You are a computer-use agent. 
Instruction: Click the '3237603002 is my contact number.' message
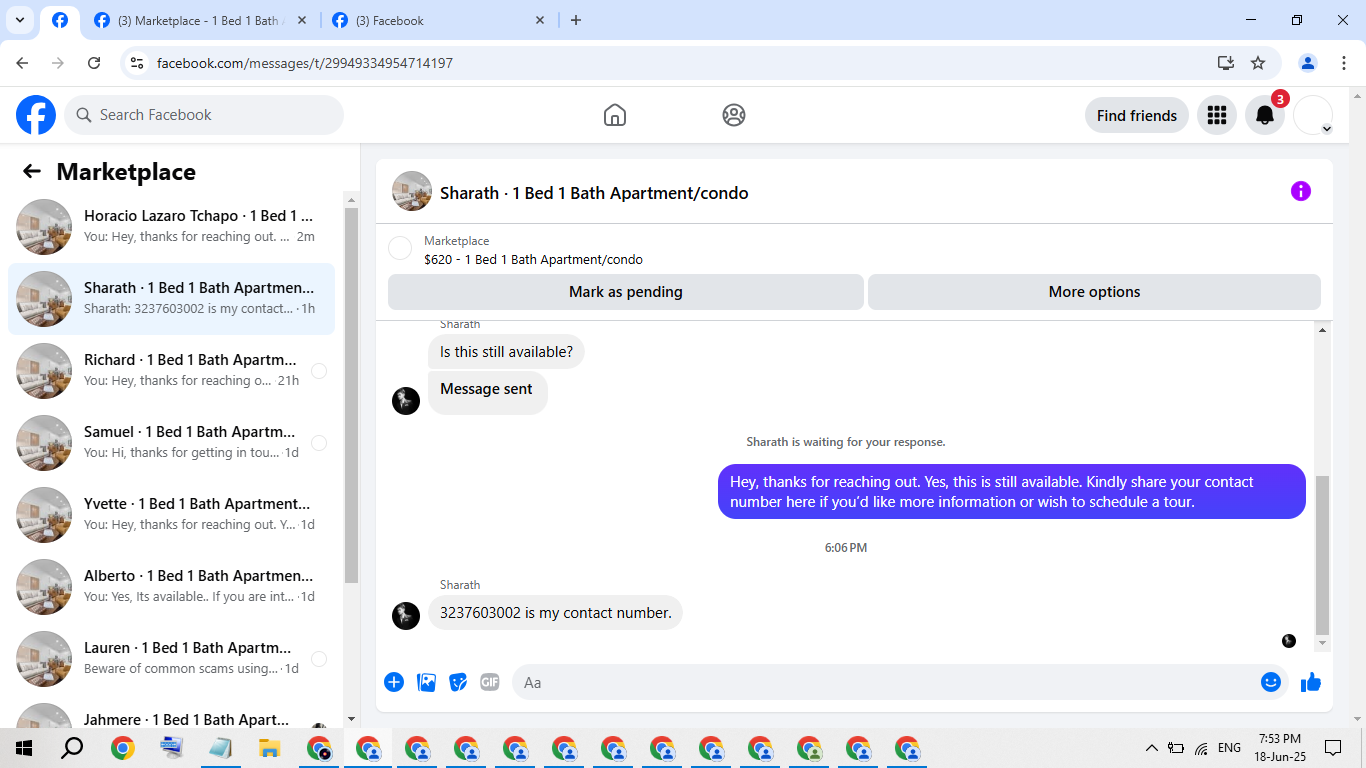click(555, 613)
